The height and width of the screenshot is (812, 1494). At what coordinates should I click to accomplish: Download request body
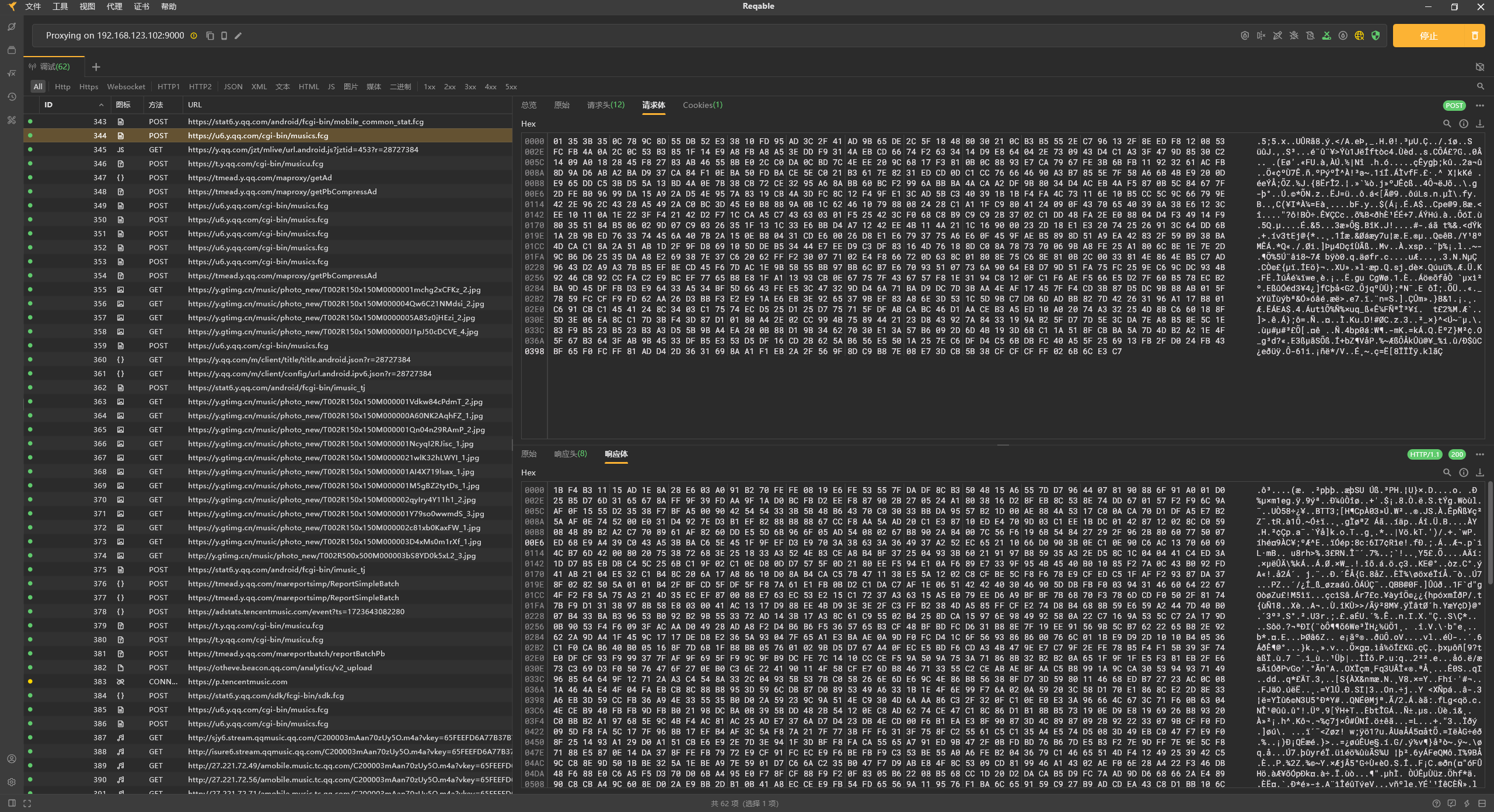[1479, 124]
